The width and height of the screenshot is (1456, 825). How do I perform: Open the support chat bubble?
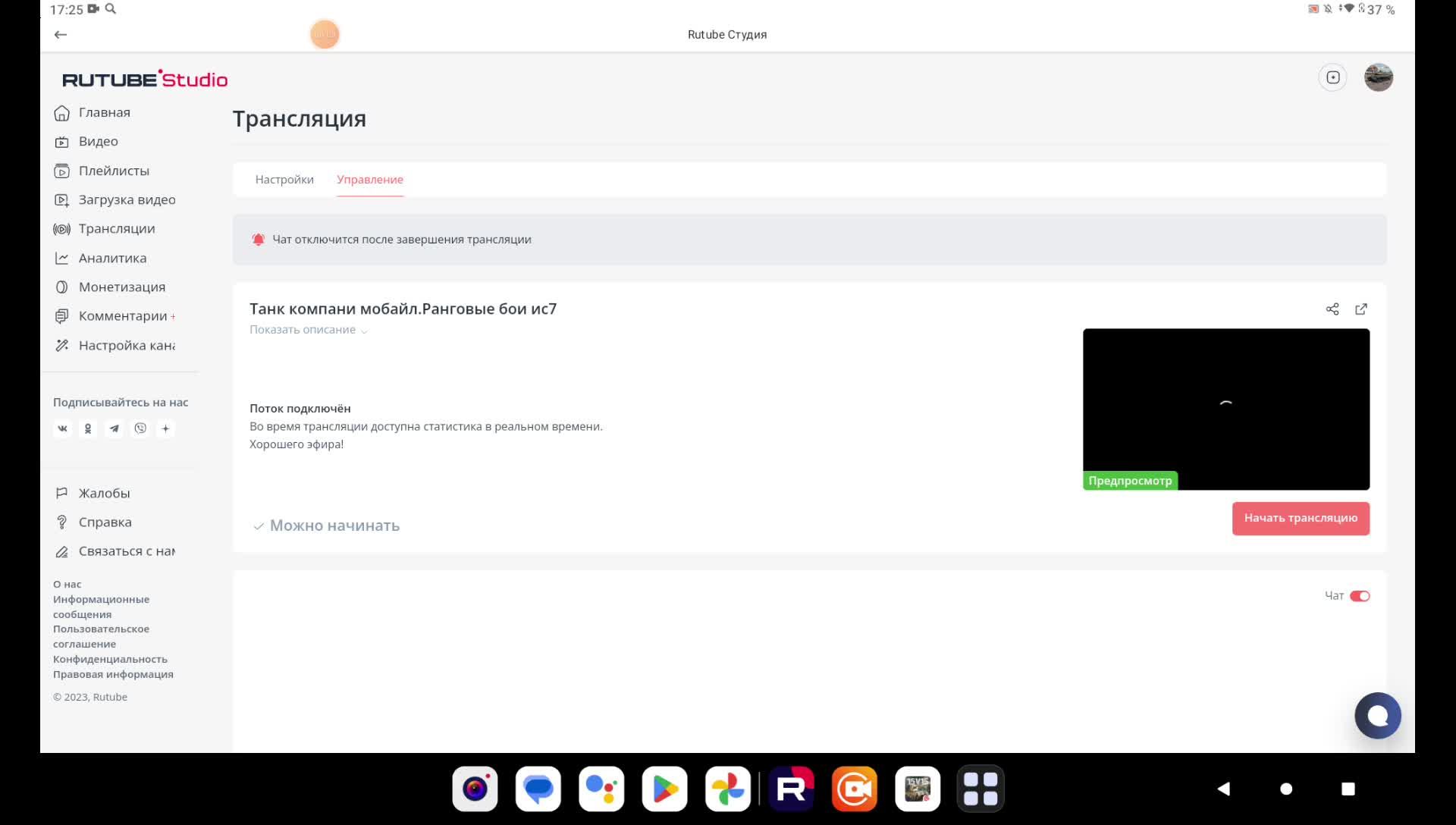click(x=1377, y=715)
